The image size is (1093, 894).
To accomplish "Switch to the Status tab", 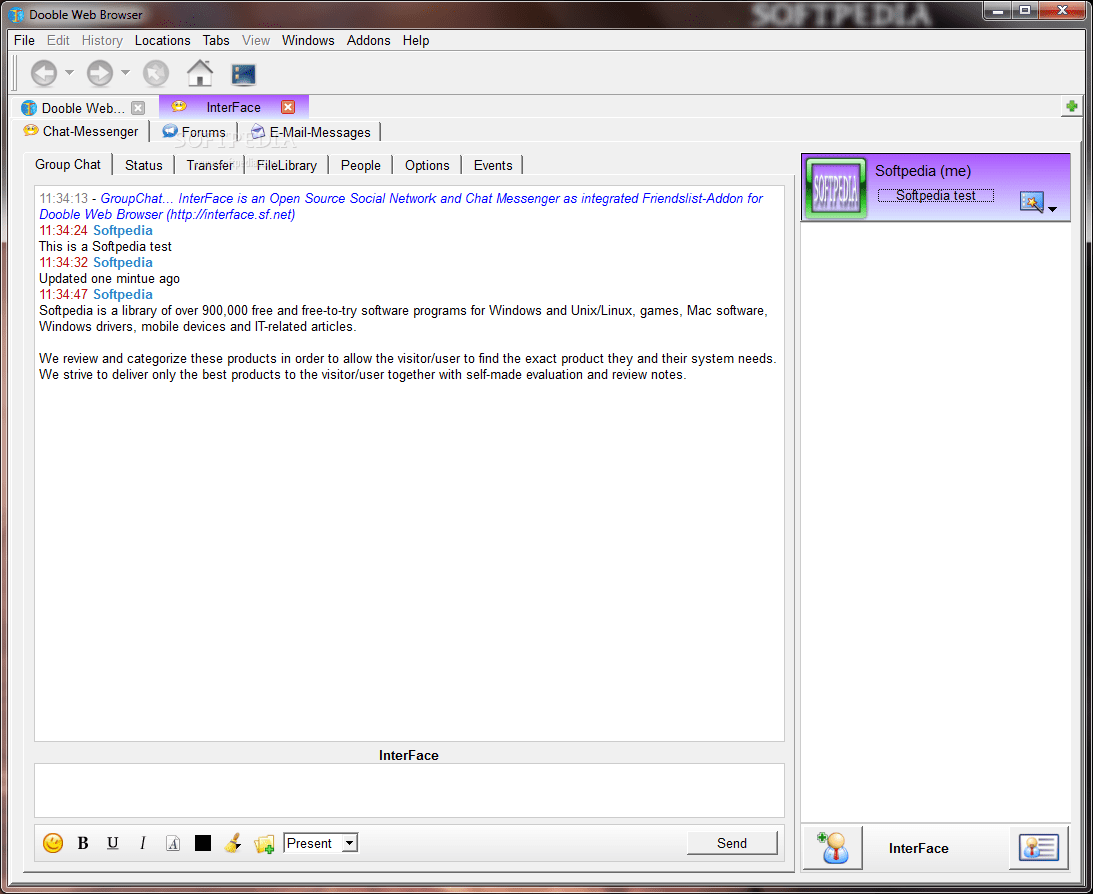I will [x=144, y=165].
